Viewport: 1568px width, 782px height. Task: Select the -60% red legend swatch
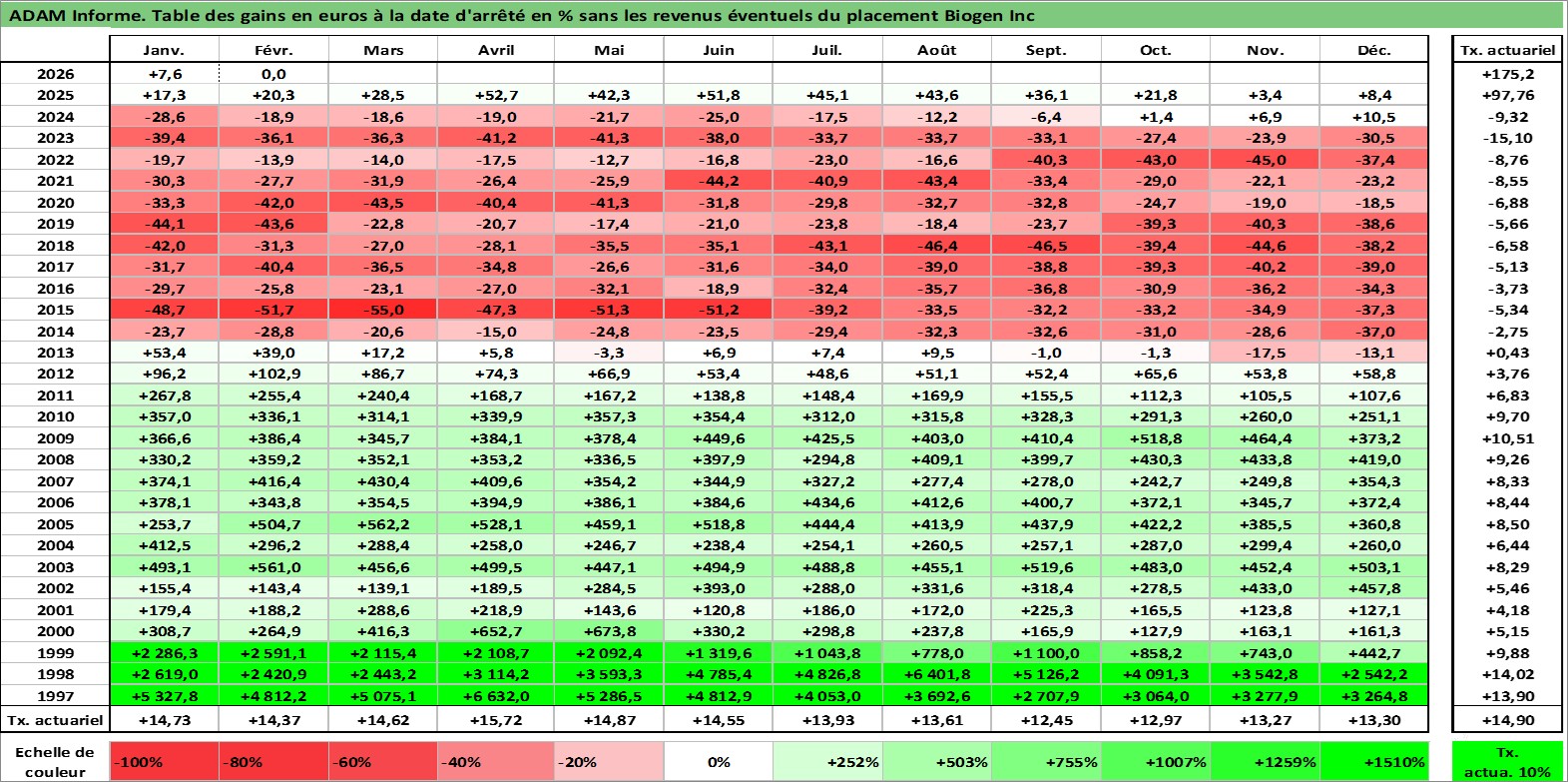coord(383,761)
